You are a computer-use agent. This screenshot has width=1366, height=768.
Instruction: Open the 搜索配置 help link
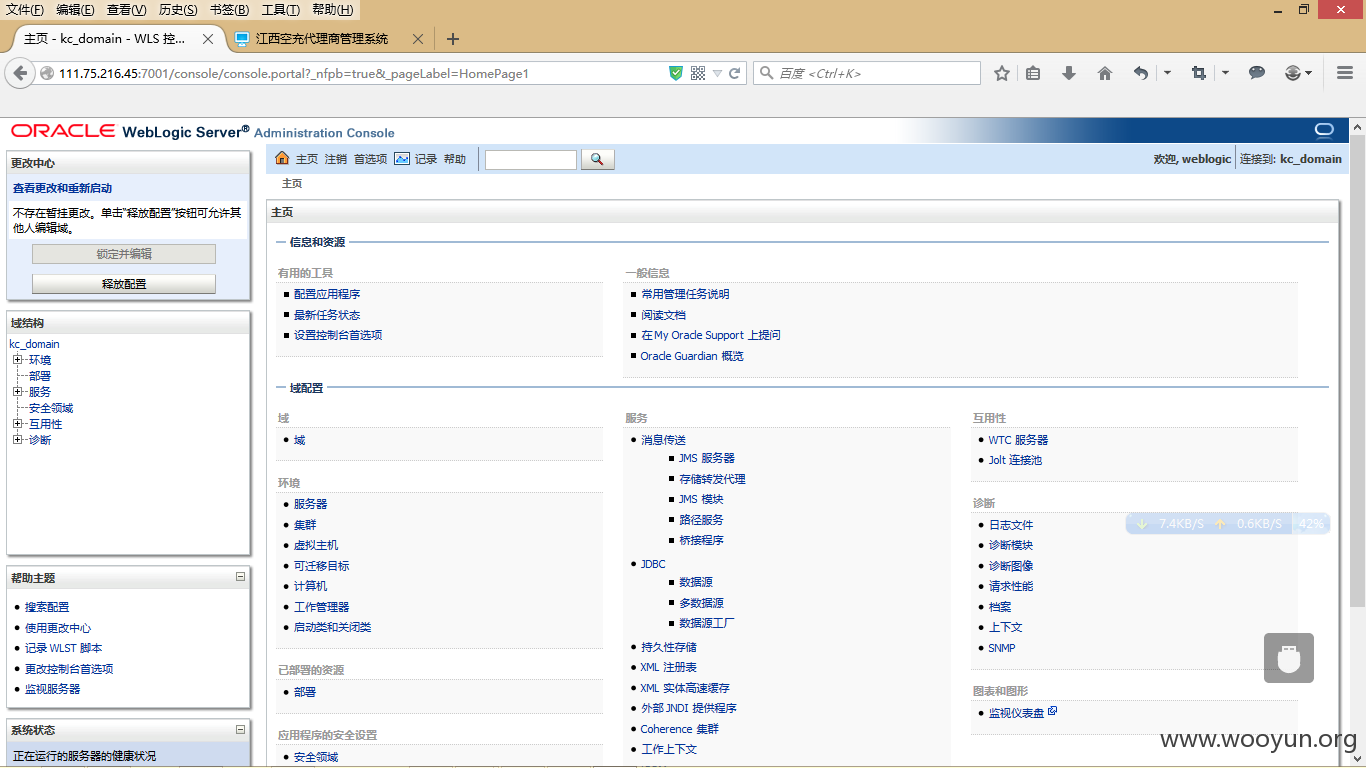(x=47, y=607)
